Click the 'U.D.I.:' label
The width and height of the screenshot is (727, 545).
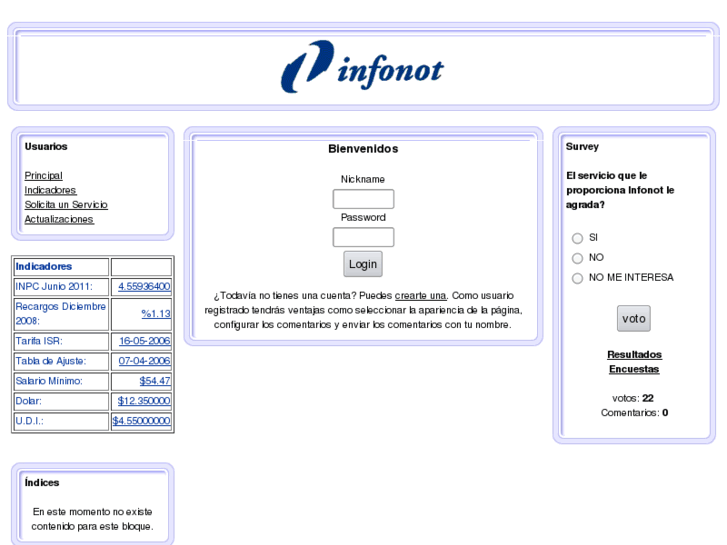click(x=29, y=421)
